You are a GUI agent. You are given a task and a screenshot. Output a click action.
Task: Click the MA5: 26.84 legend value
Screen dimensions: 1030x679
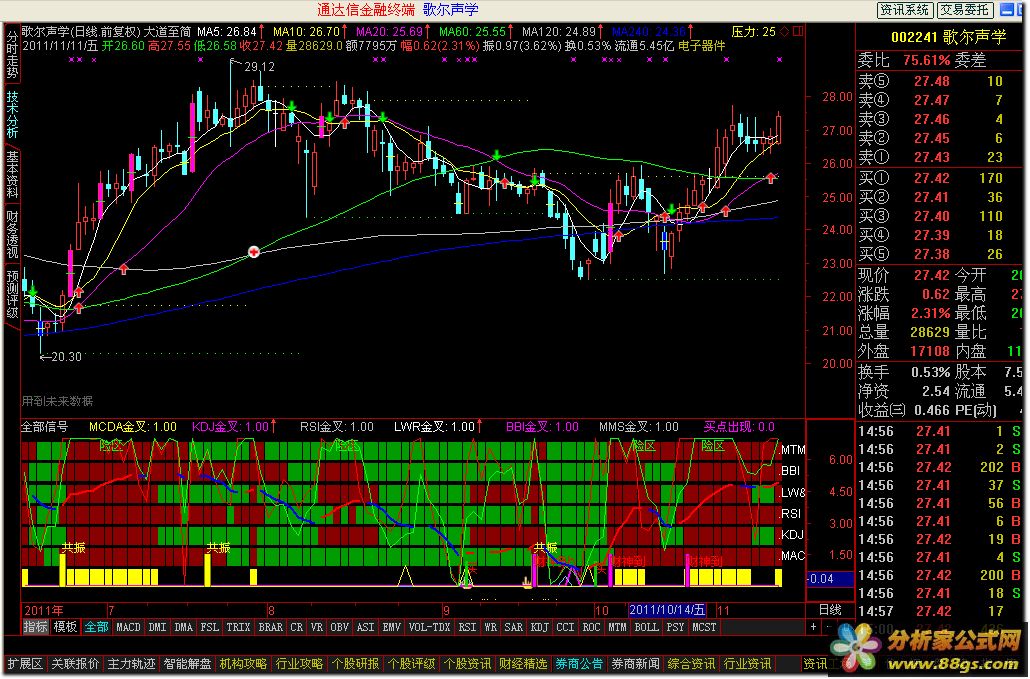227,32
